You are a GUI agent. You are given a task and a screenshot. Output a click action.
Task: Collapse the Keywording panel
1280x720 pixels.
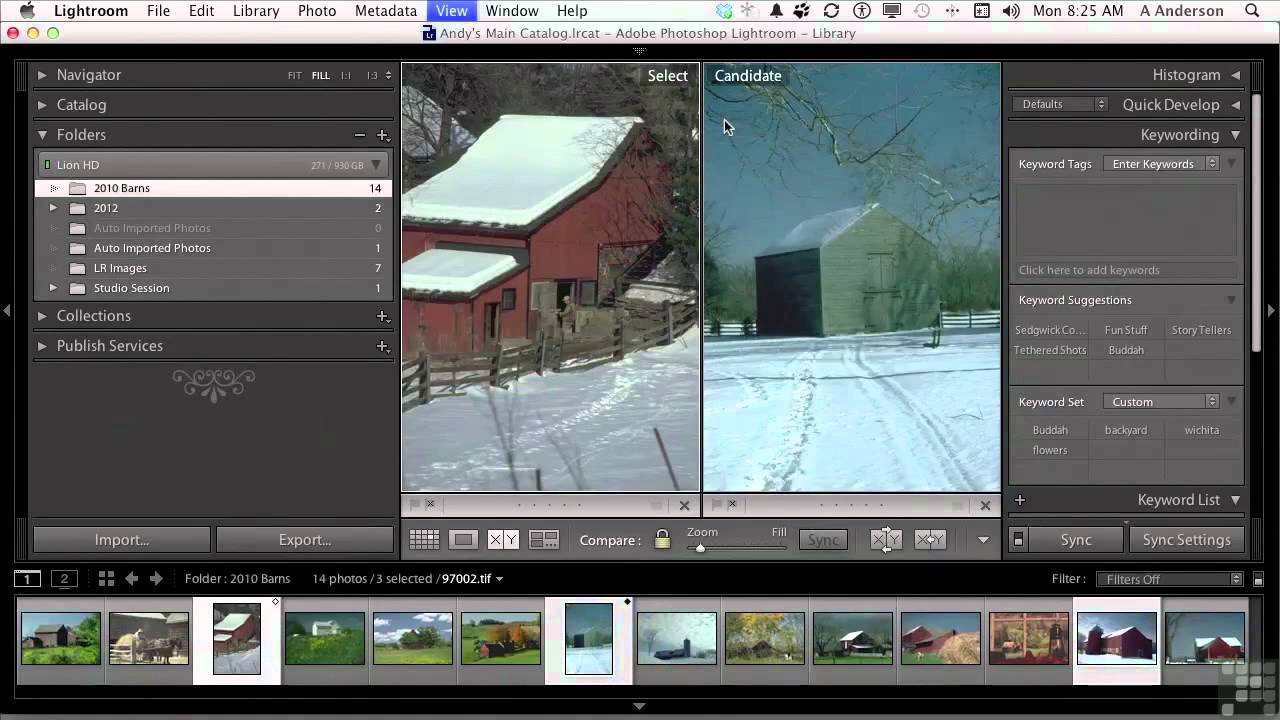click(1236, 135)
